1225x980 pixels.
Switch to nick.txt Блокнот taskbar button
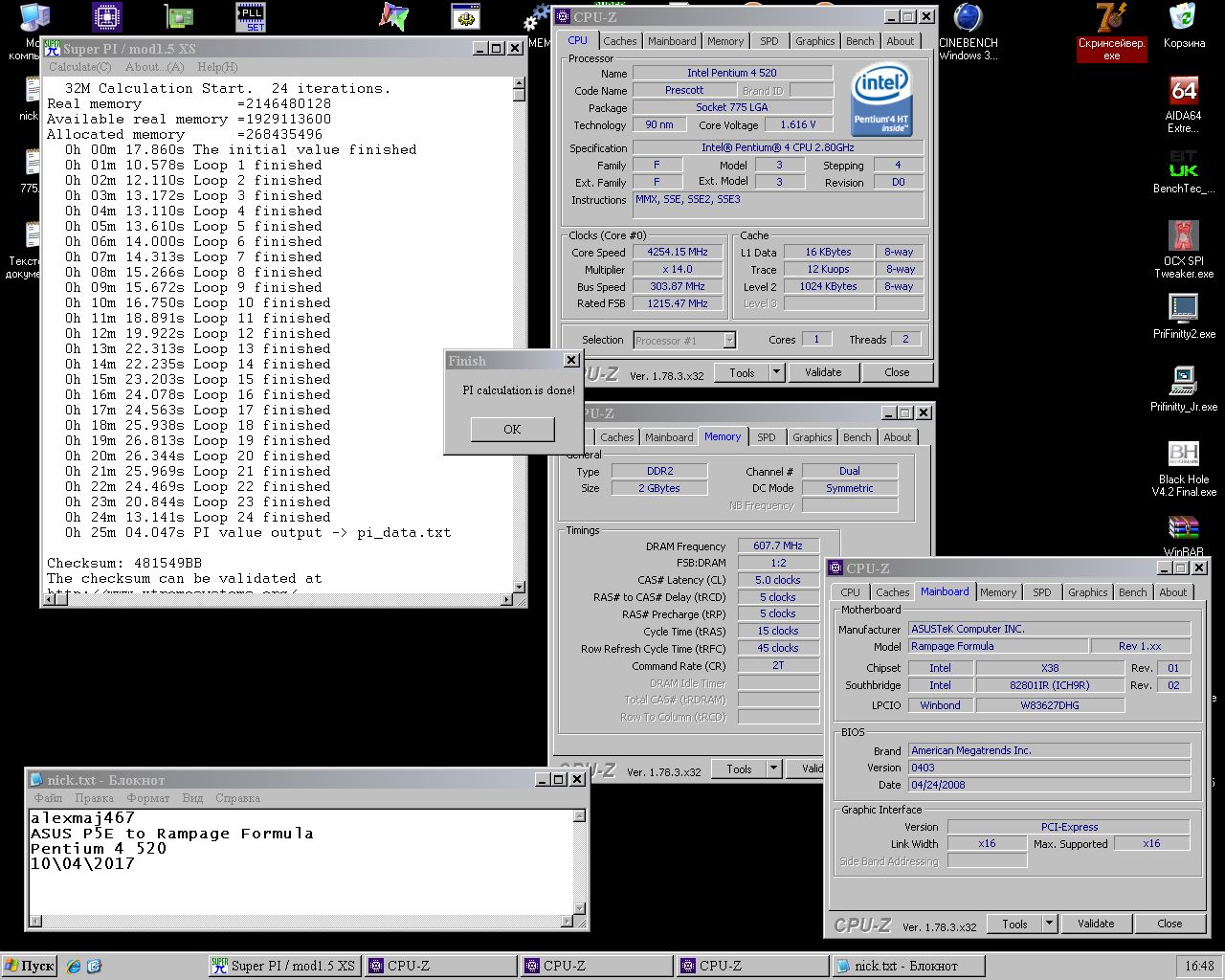click(906, 966)
